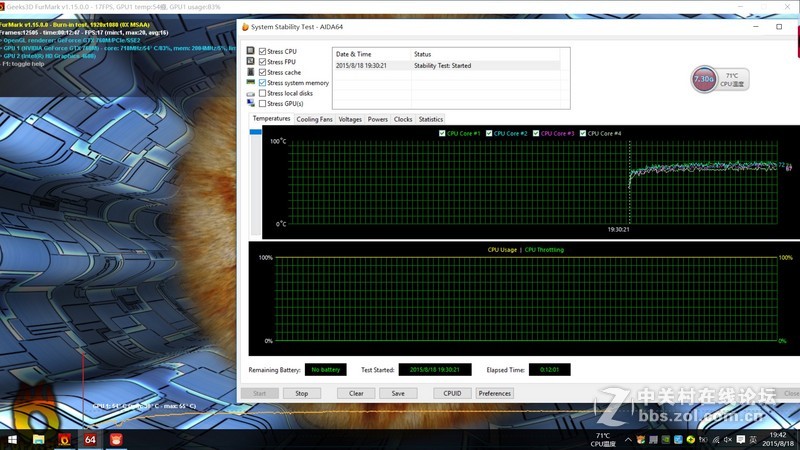Viewport: 800px width, 450px height.
Task: Click the round 7.30G floating widget
Action: (704, 79)
